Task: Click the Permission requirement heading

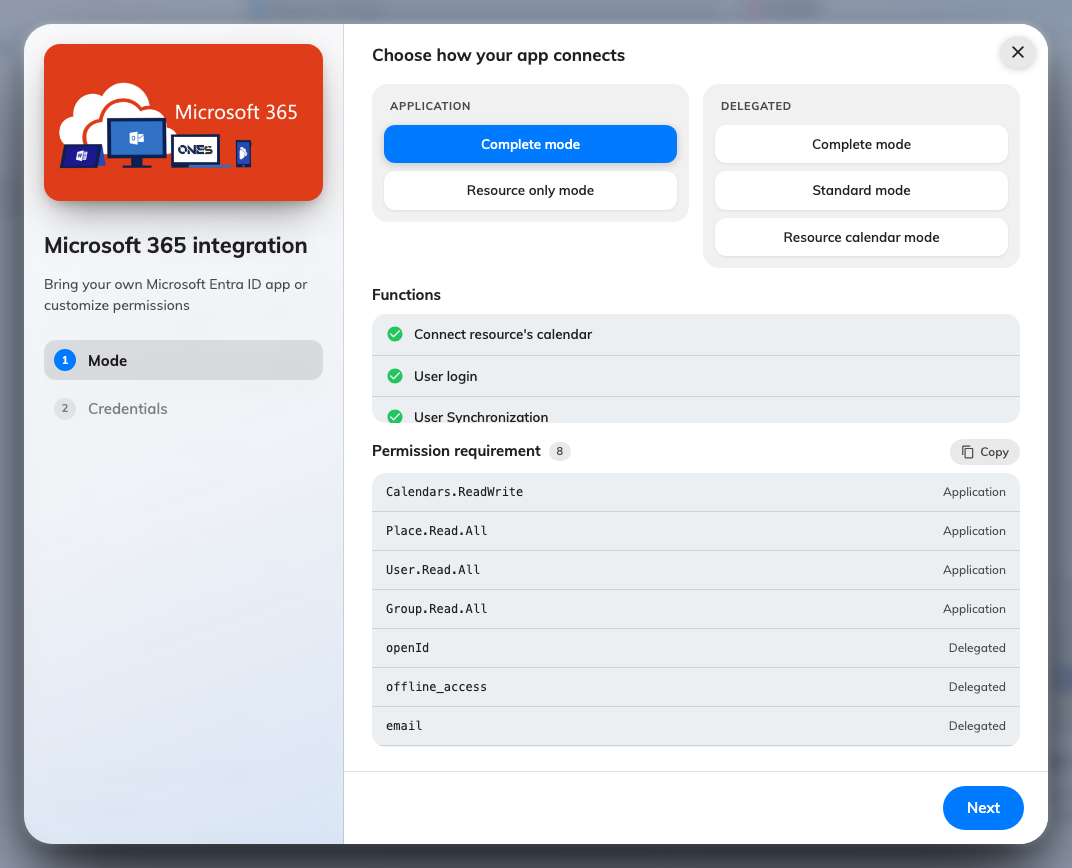Action: coord(456,451)
